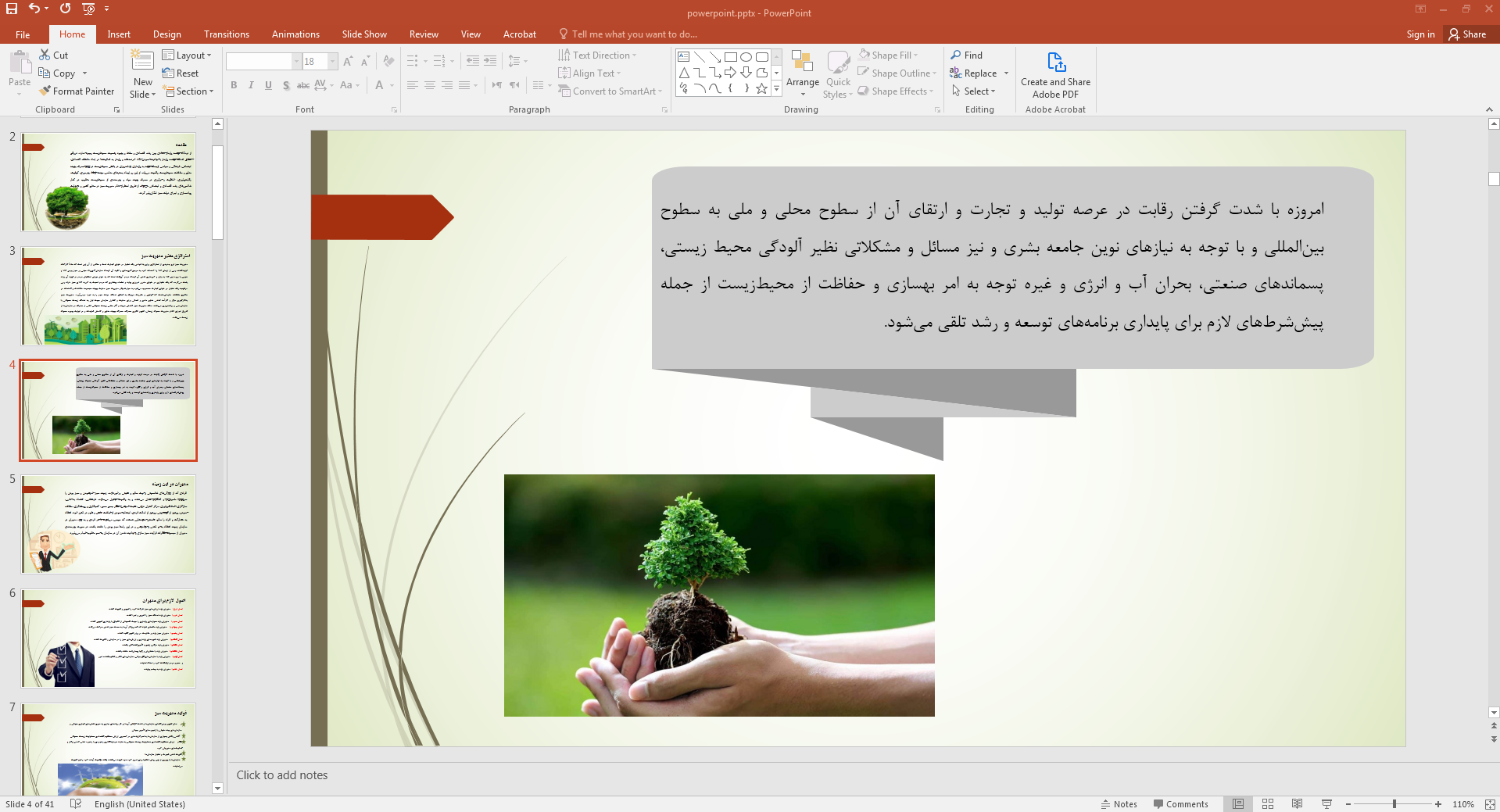Toggle Underline formatting
The image size is (1500, 812).
click(x=268, y=85)
